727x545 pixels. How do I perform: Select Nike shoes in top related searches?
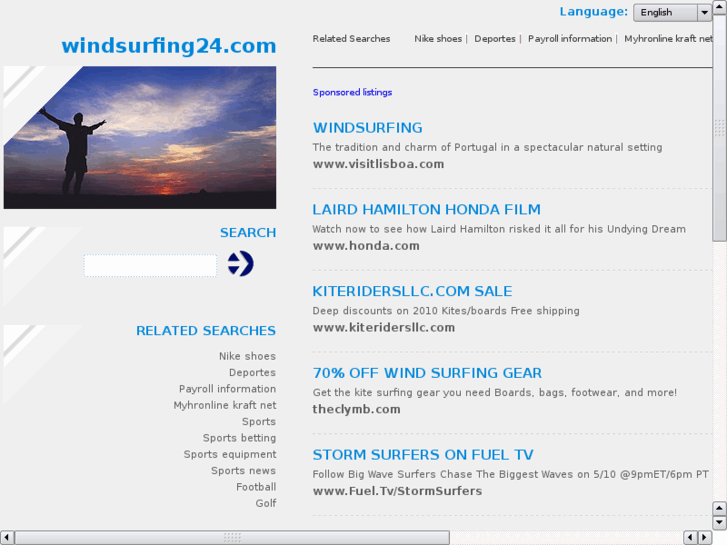pos(438,39)
